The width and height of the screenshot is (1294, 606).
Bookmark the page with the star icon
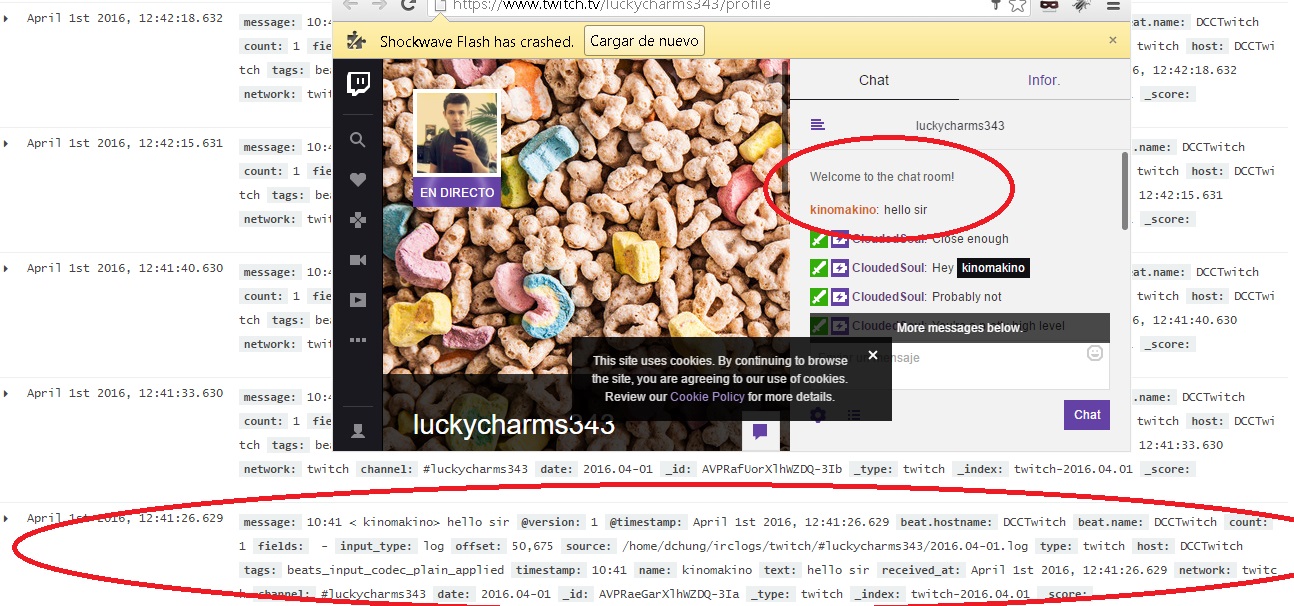point(1017,5)
